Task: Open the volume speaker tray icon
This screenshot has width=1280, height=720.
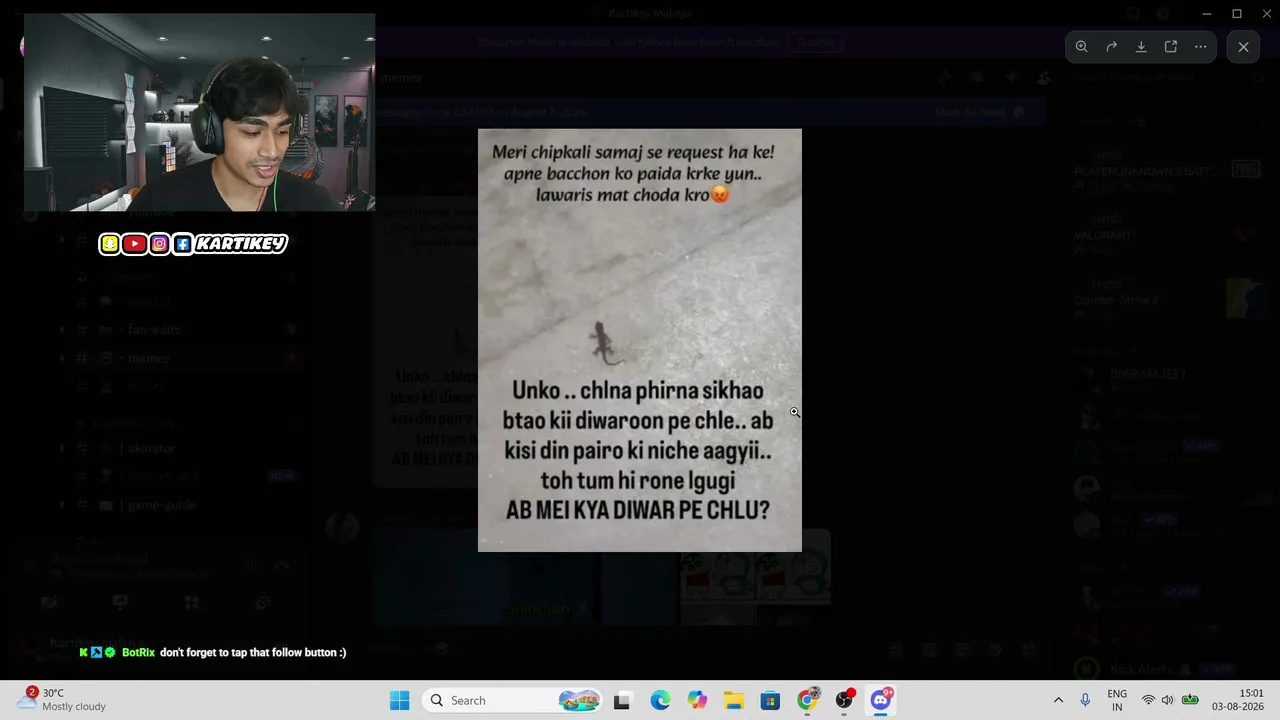Action: (1167, 700)
